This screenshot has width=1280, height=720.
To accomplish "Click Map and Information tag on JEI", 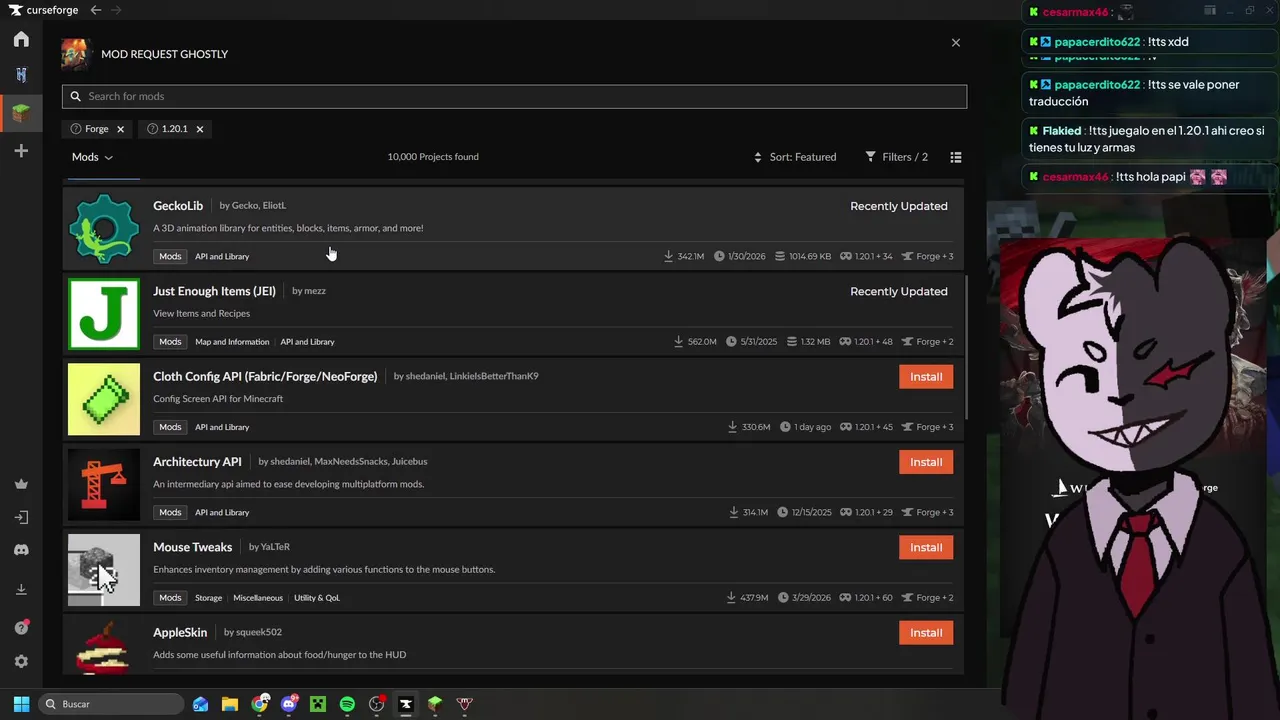I will click(x=232, y=342).
